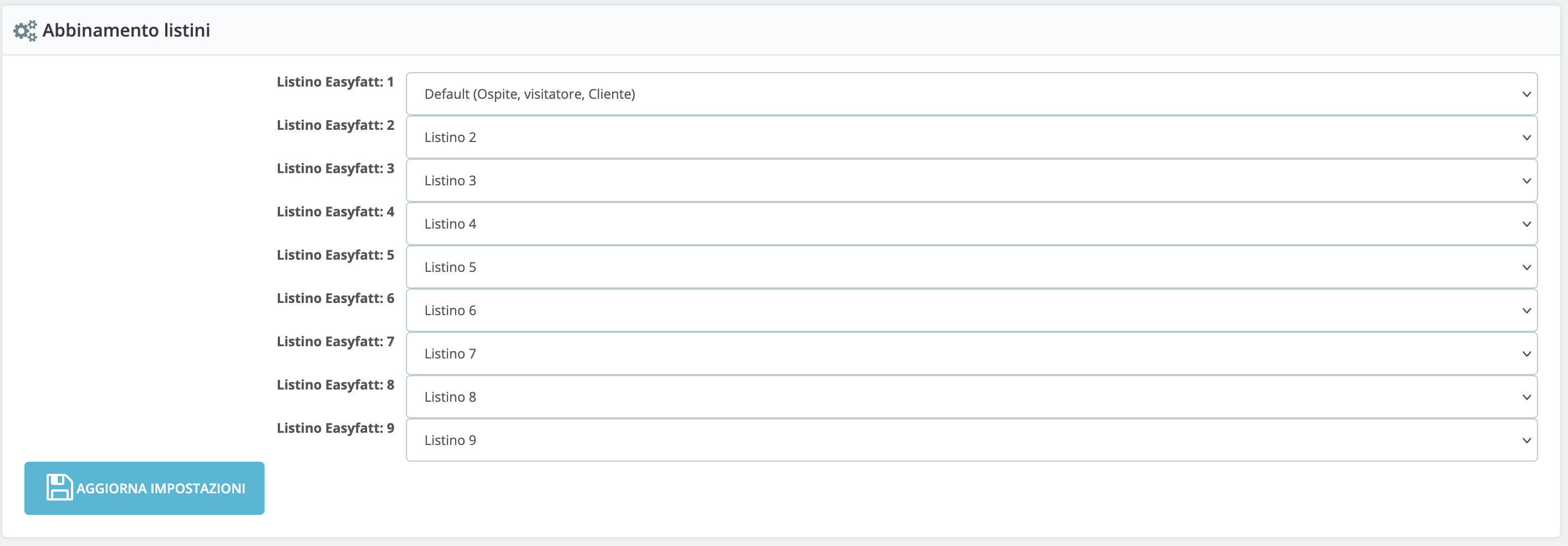Click the label Listino Easyfatt: 2

[x=335, y=125]
